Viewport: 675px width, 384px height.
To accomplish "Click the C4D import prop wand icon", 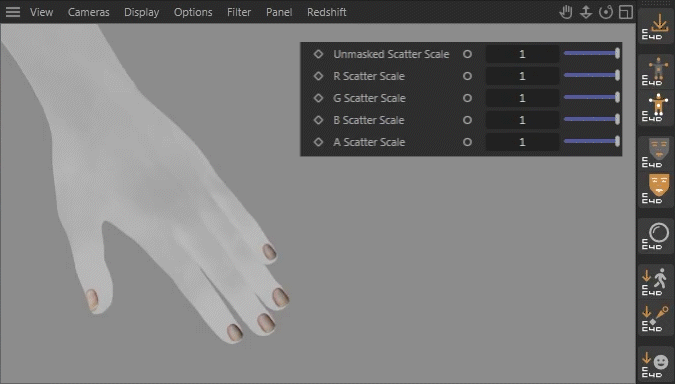I will click(x=656, y=318).
